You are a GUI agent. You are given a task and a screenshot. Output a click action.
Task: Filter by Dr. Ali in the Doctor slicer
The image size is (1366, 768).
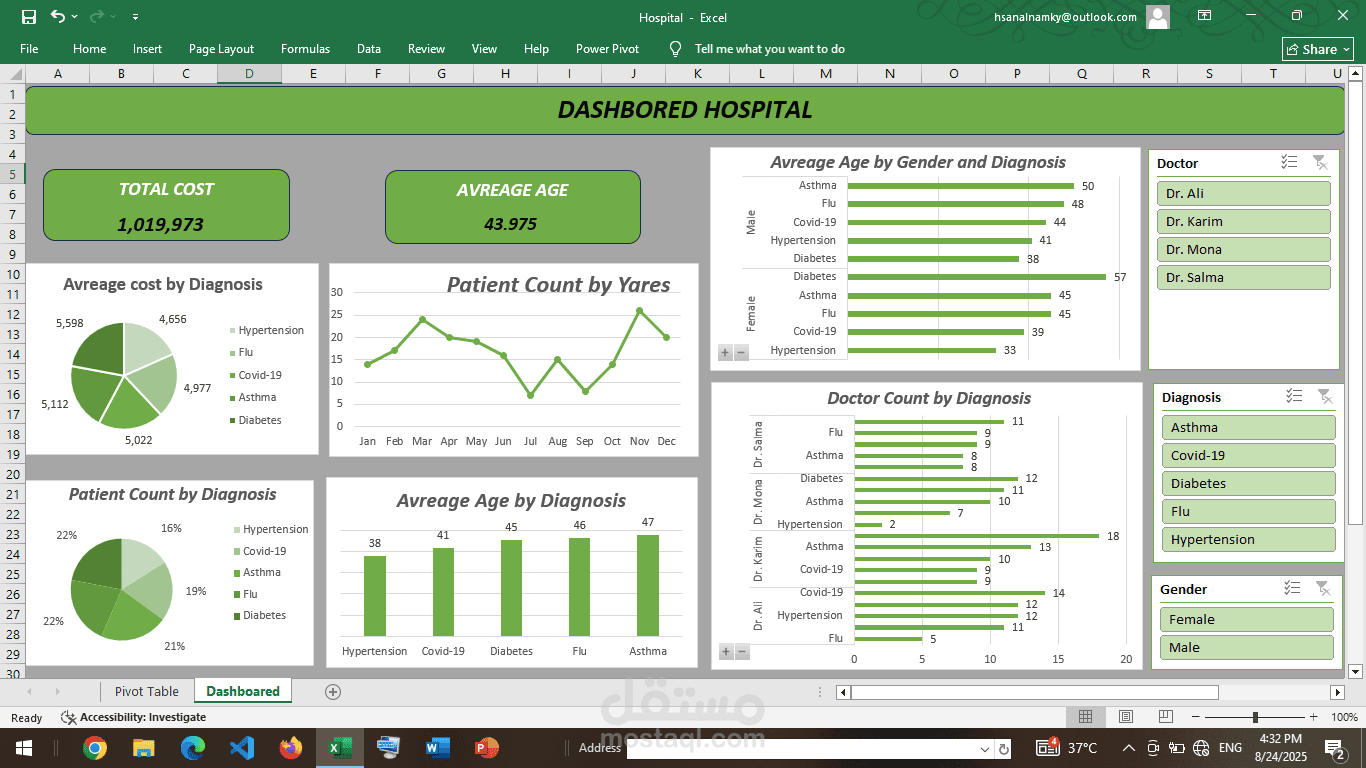(x=1244, y=194)
